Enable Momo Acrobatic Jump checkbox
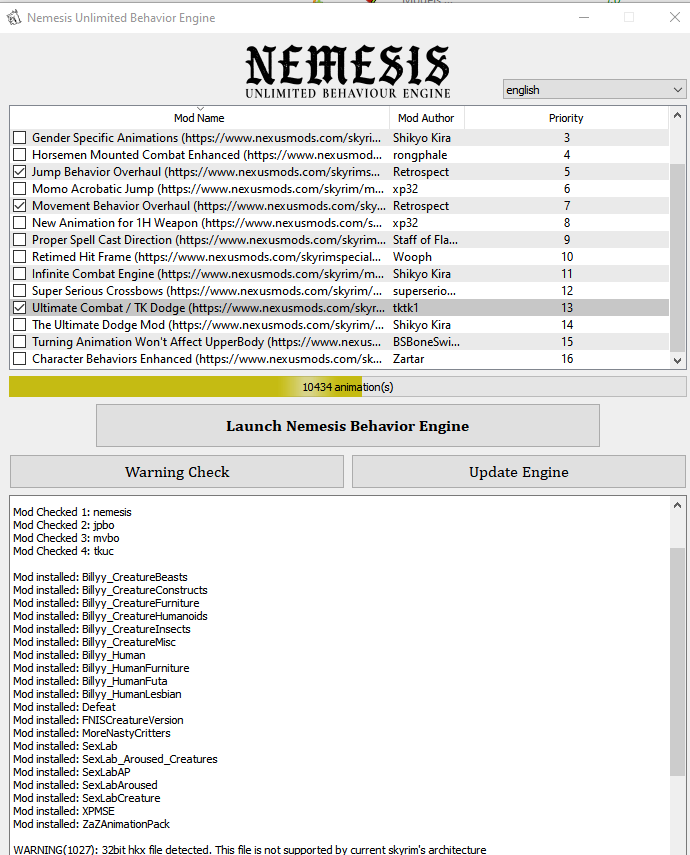Viewport: 690px width, 855px height. [20, 189]
